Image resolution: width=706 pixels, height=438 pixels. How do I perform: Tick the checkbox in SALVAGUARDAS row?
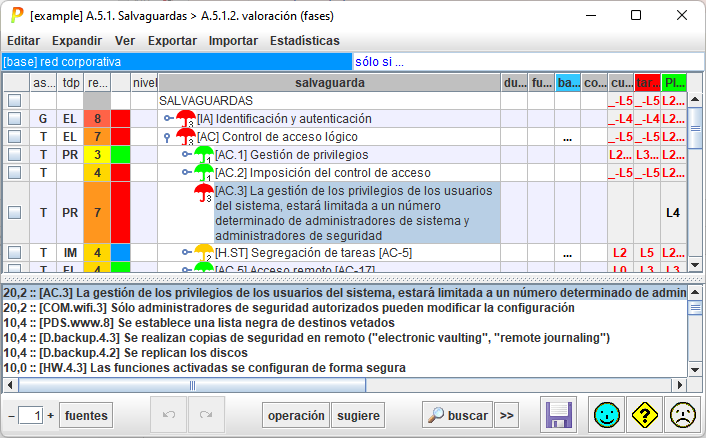coord(14,100)
